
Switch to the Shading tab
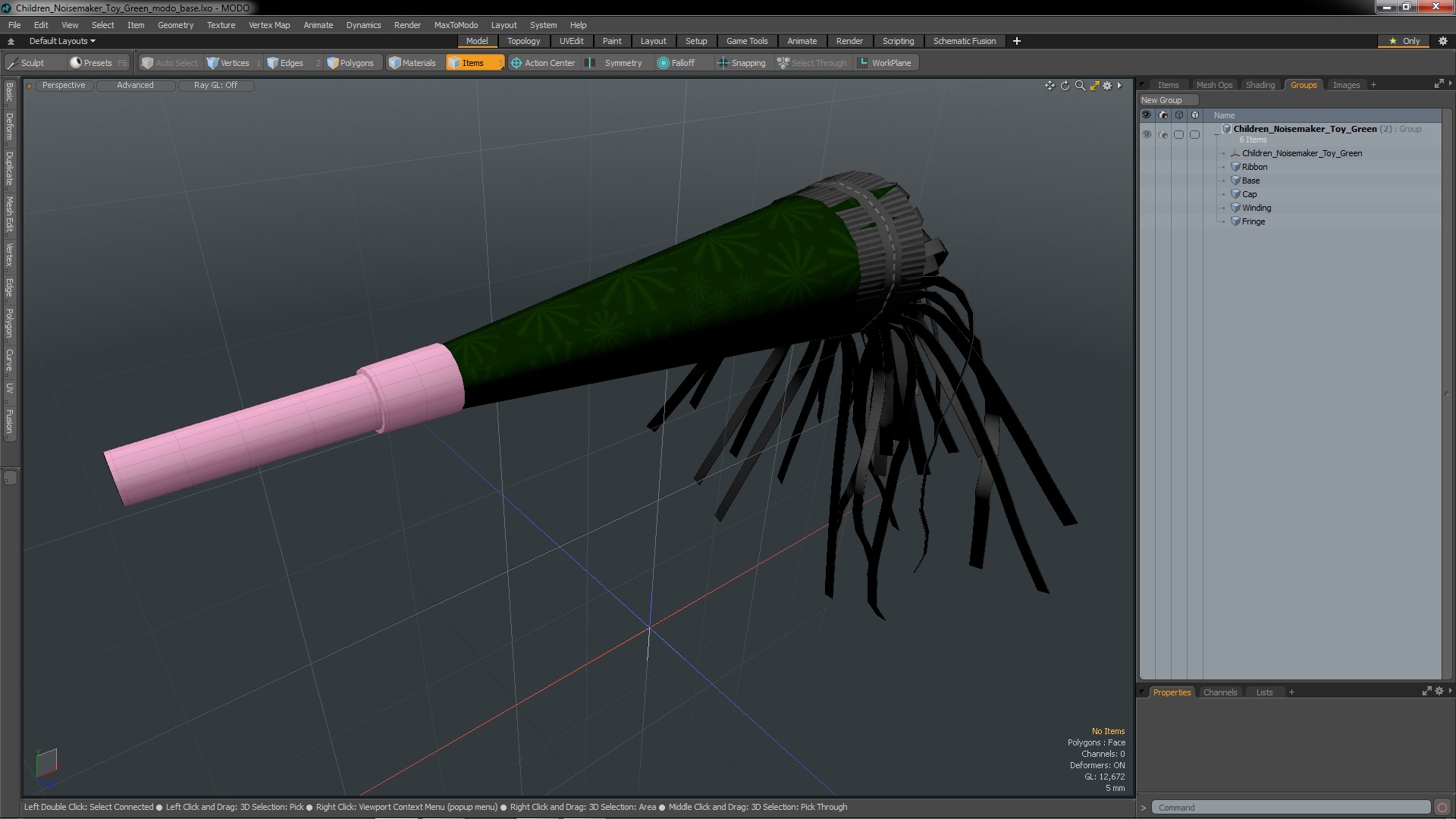click(x=1260, y=85)
